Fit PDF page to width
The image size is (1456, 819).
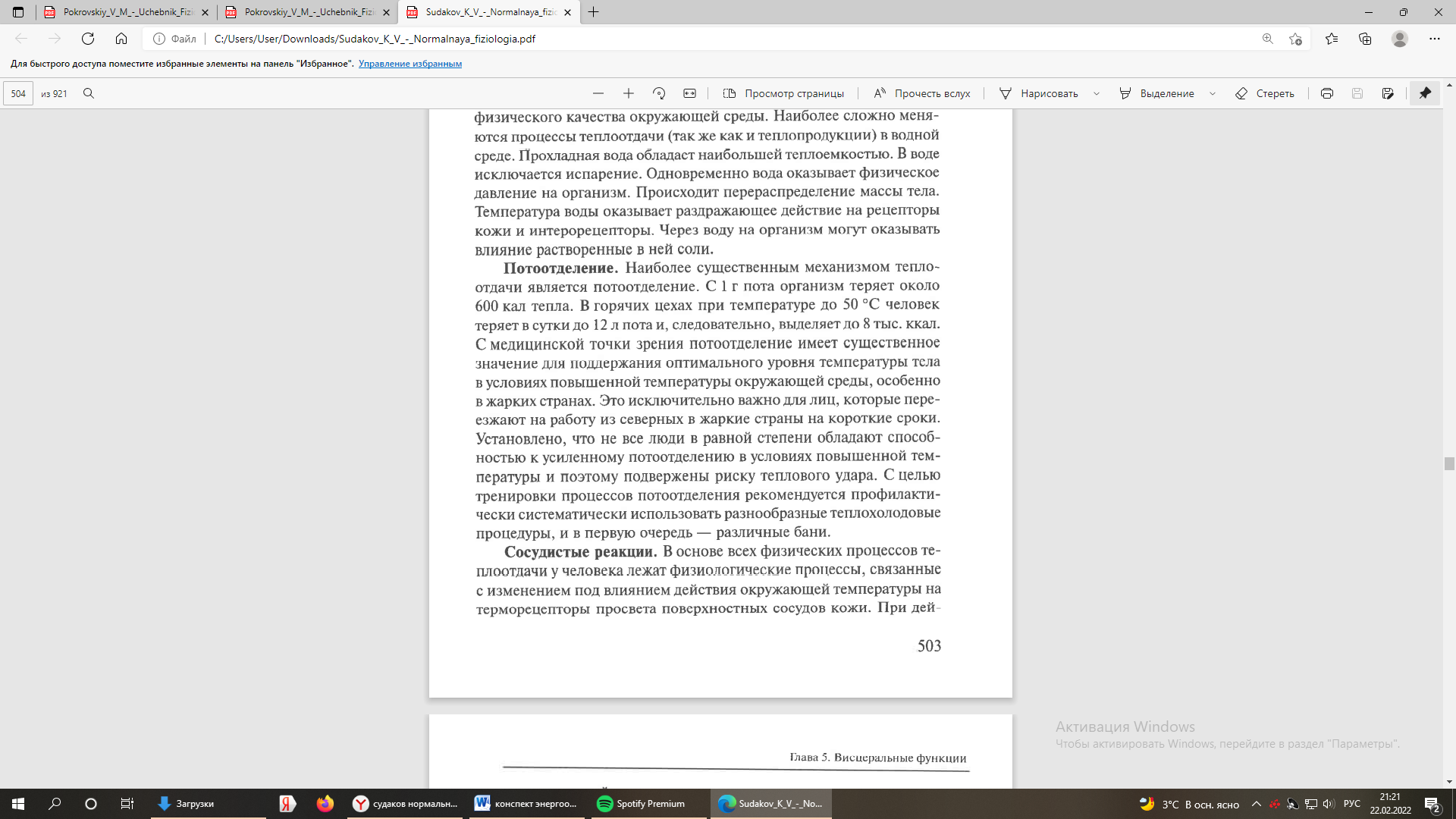click(x=689, y=93)
